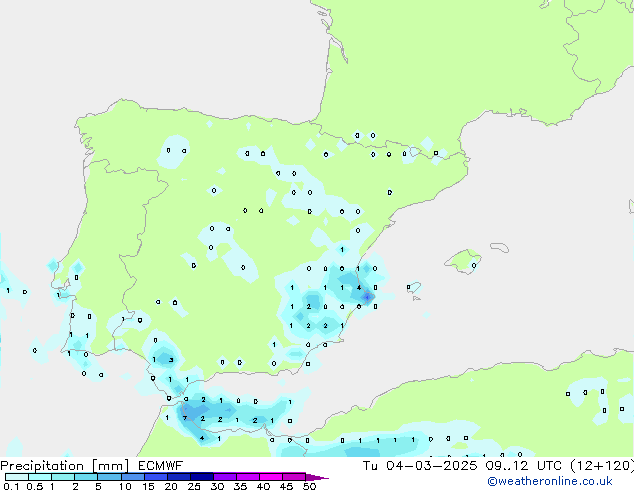The width and height of the screenshot is (634, 490).
Task: Pick the 10–15 mm blue legend swatch
Action: (x=132, y=477)
